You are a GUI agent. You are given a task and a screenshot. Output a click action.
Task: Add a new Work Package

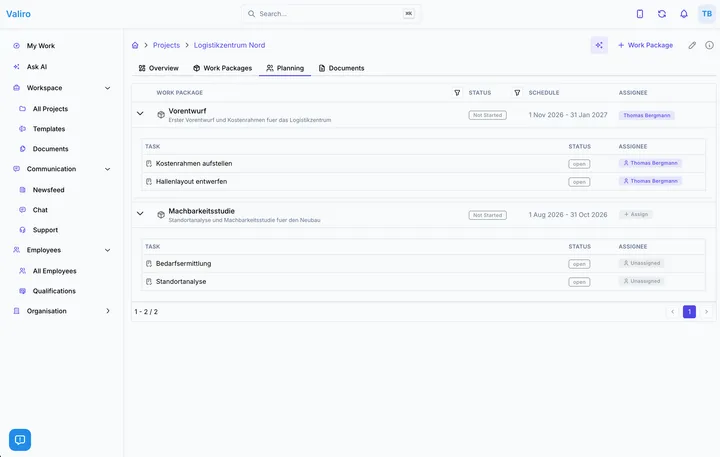645,45
